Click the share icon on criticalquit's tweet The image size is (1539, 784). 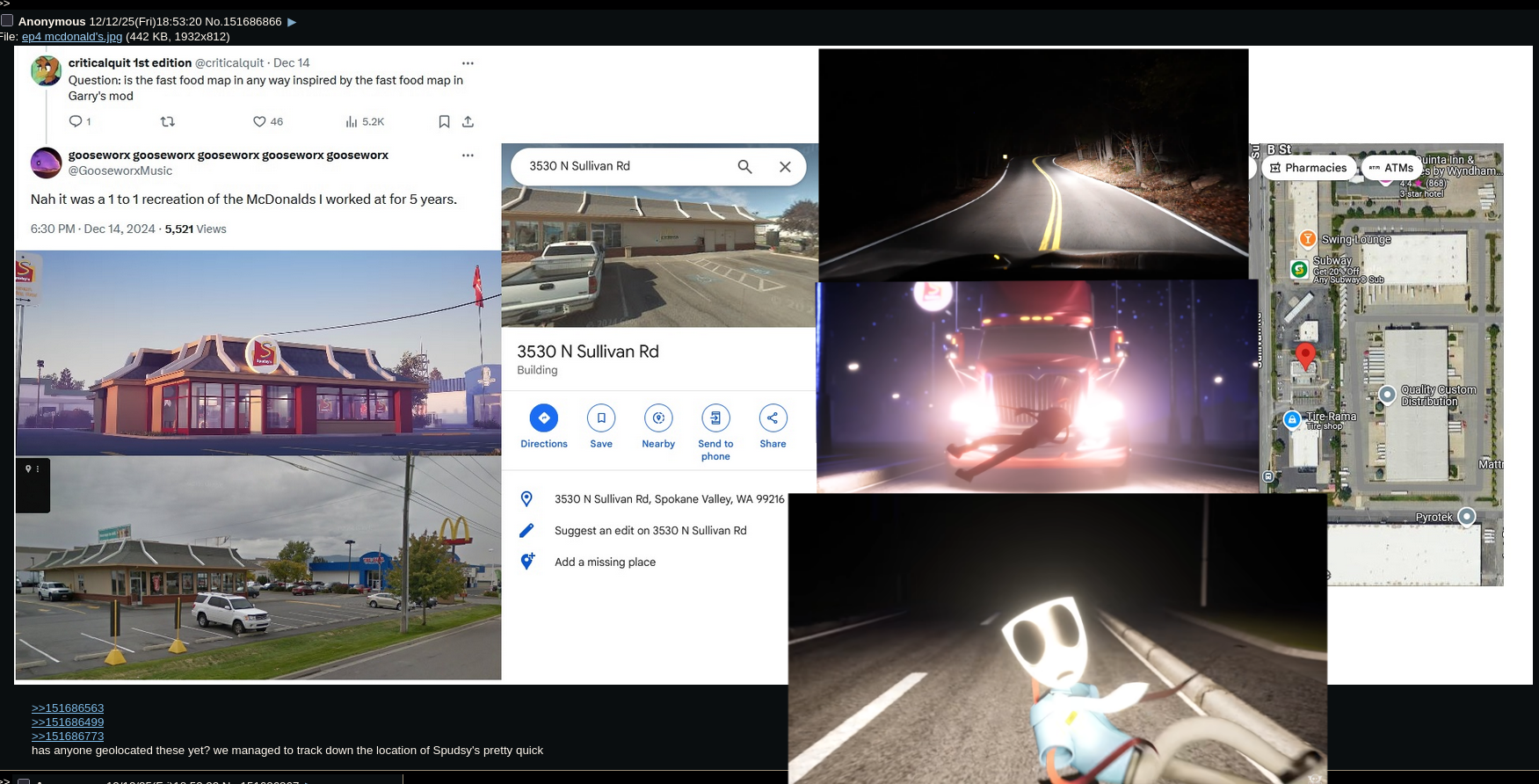pyautogui.click(x=468, y=121)
